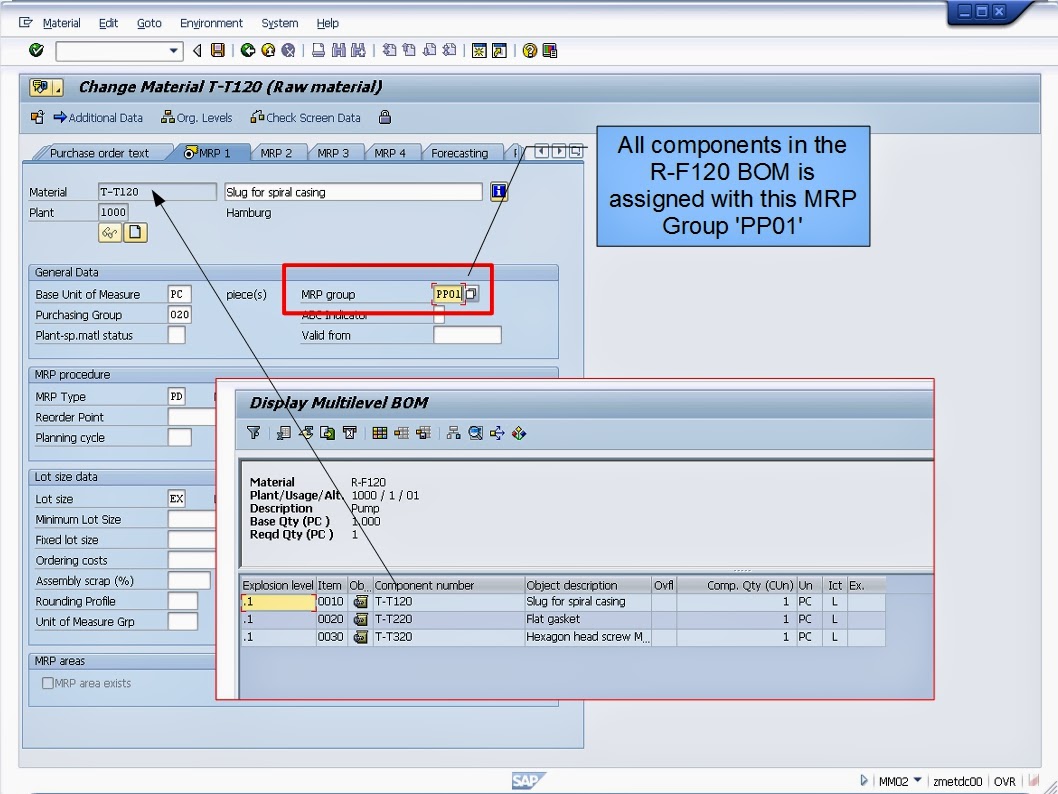1058x794 pixels.
Task: Click the Find Next binoculars icon
Action: click(358, 51)
